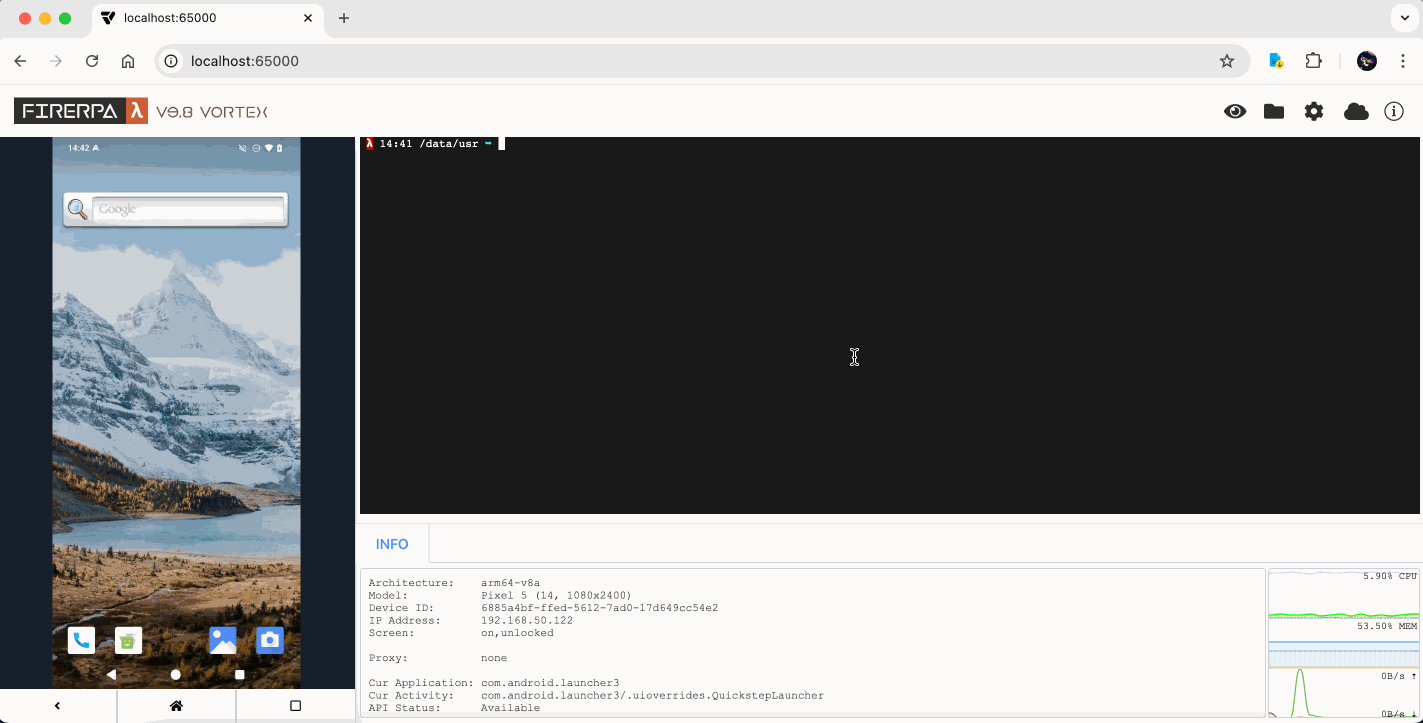The height and width of the screenshot is (723, 1423).
Task: Open Chrome home page button
Action: coord(128,61)
